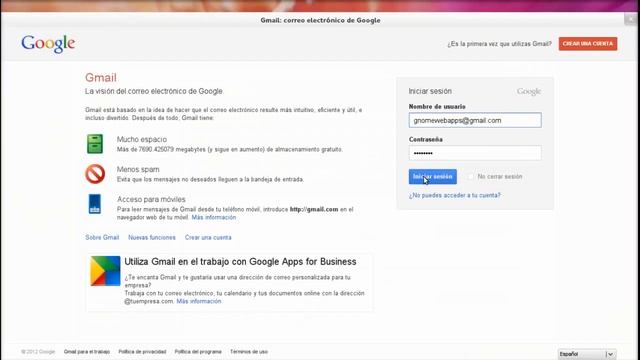Click the 'http://gmail.com' bold text
The image size is (640, 360).
(x=314, y=209)
